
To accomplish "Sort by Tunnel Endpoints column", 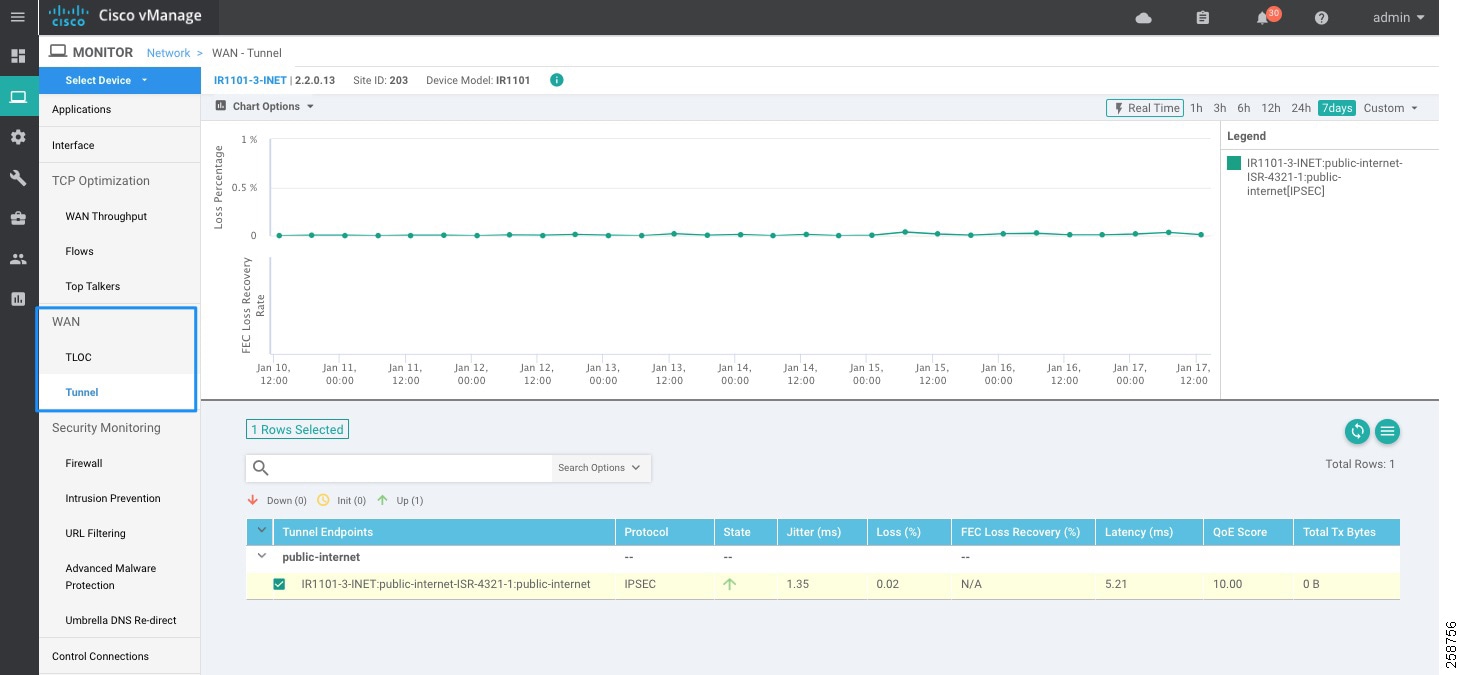I will point(445,532).
